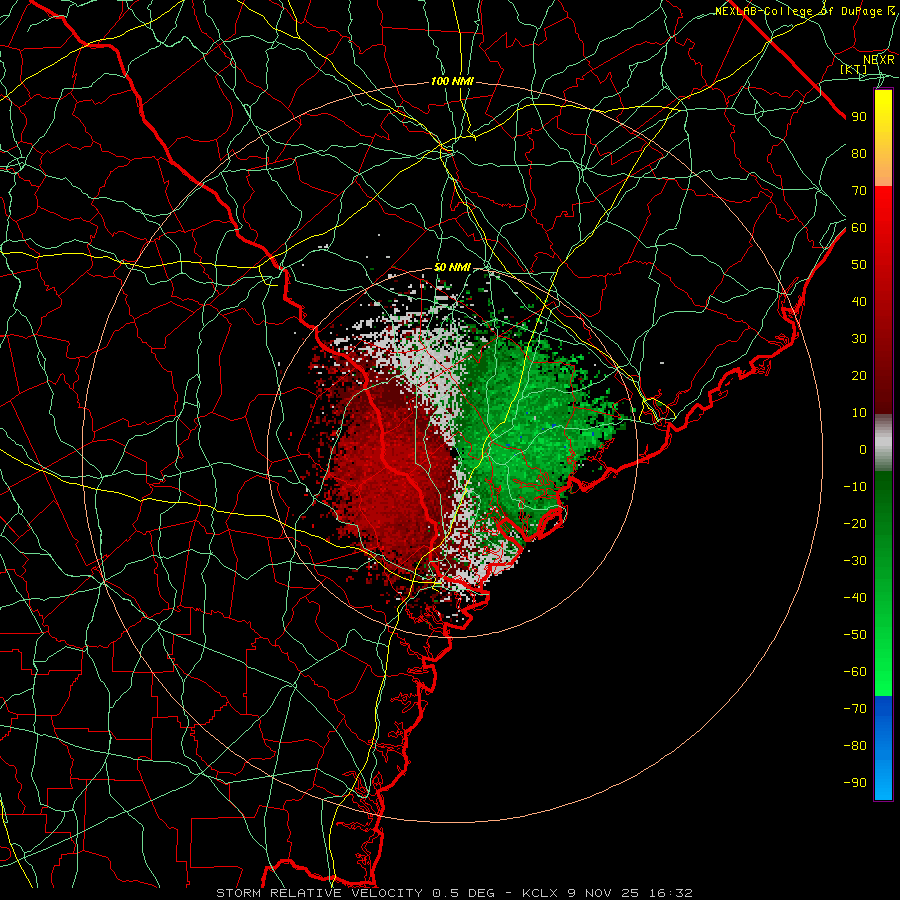Click the 30 knot scale label
Screen dimensions: 900x900
(859, 339)
